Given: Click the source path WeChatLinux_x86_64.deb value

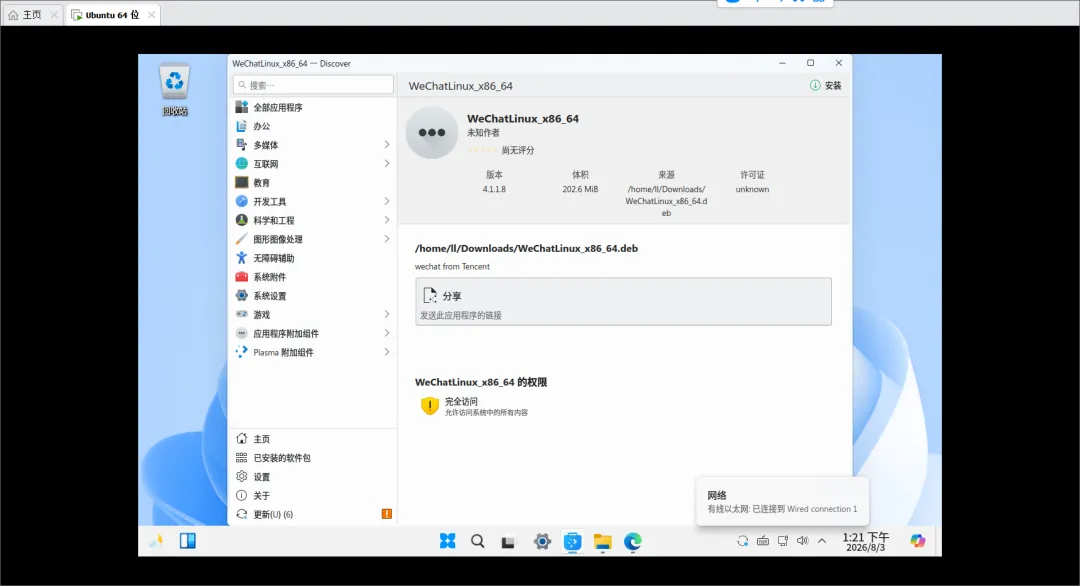Looking at the screenshot, I should coord(666,201).
